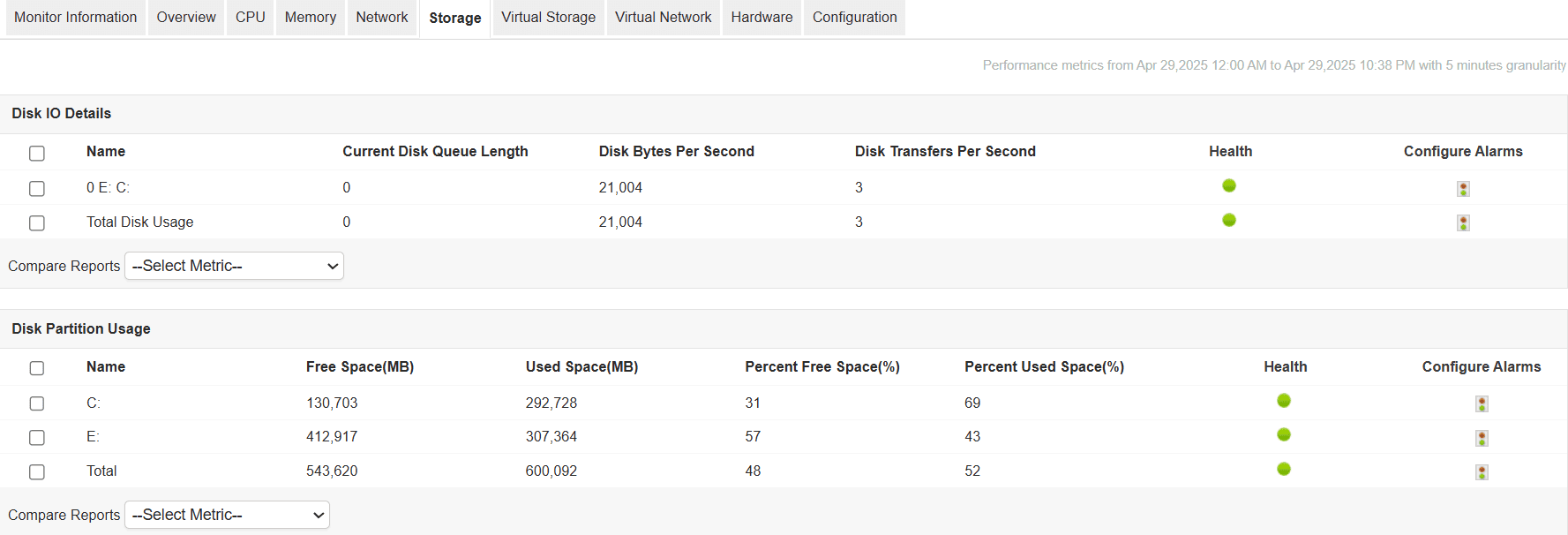Go to the Hardware tab

pos(761,18)
